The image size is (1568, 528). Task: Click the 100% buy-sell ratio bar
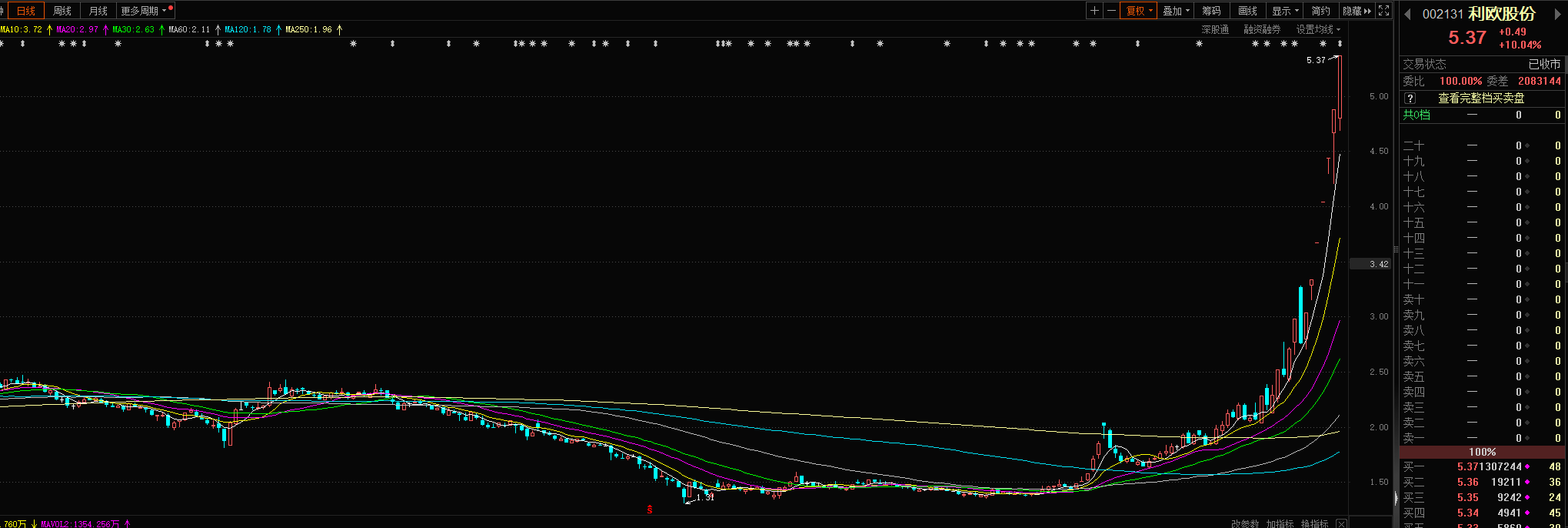click(x=1482, y=452)
